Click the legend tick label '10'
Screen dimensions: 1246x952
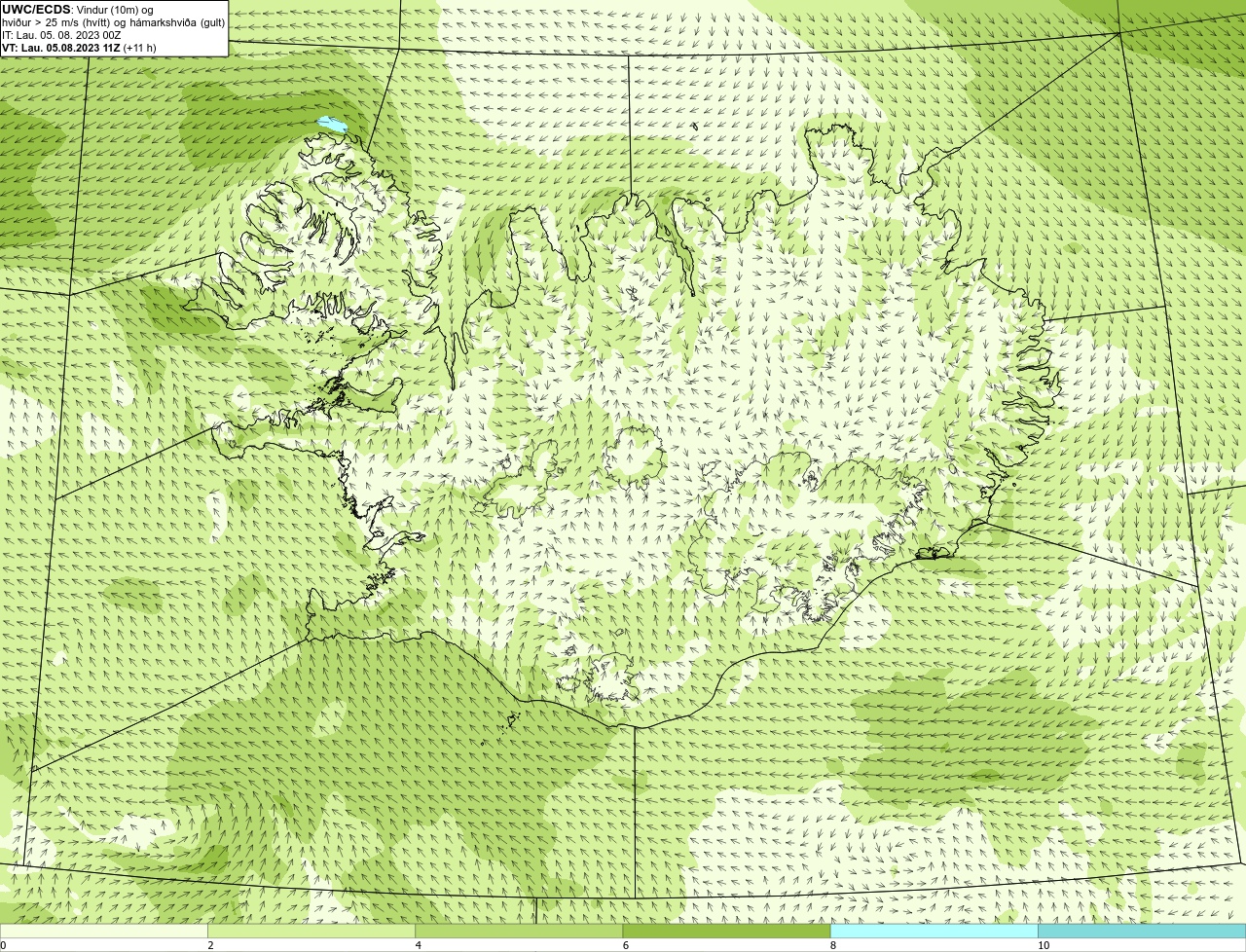(1044, 945)
